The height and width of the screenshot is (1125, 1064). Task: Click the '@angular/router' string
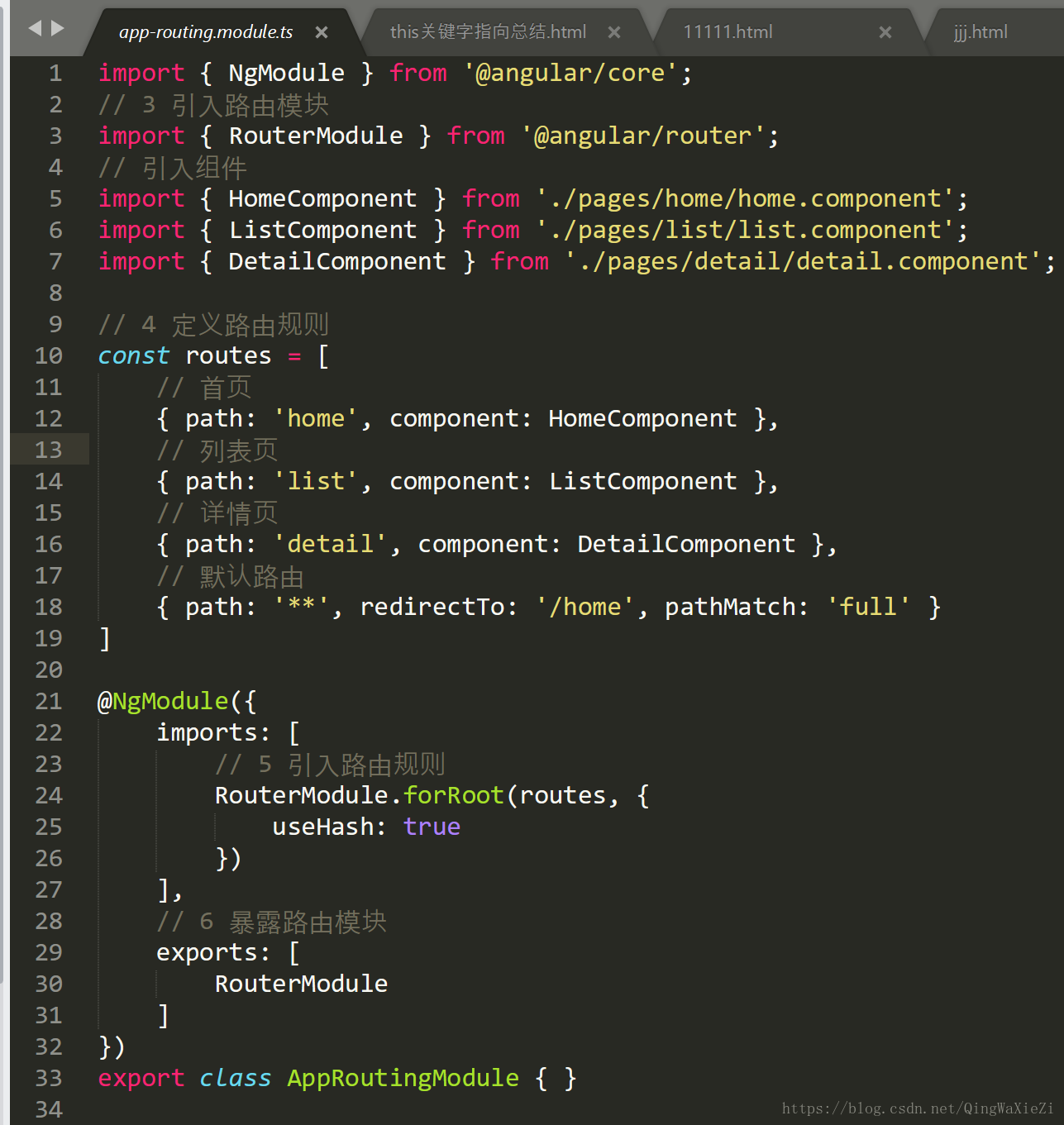coord(643,136)
